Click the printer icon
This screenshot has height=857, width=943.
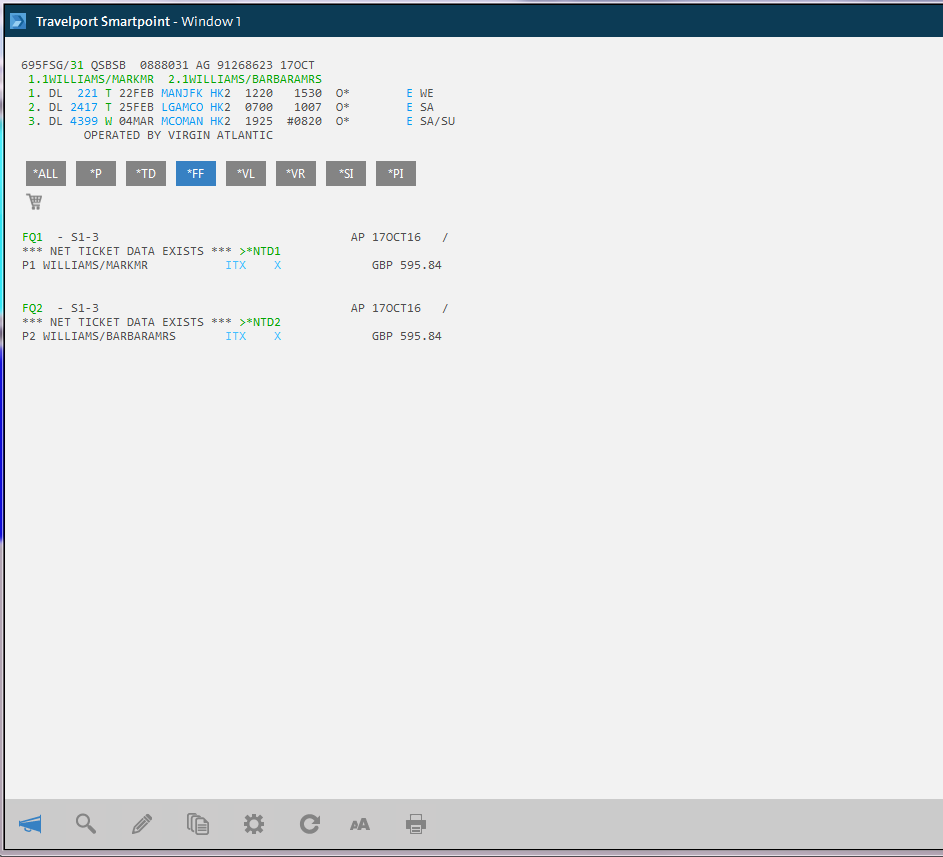click(x=416, y=823)
